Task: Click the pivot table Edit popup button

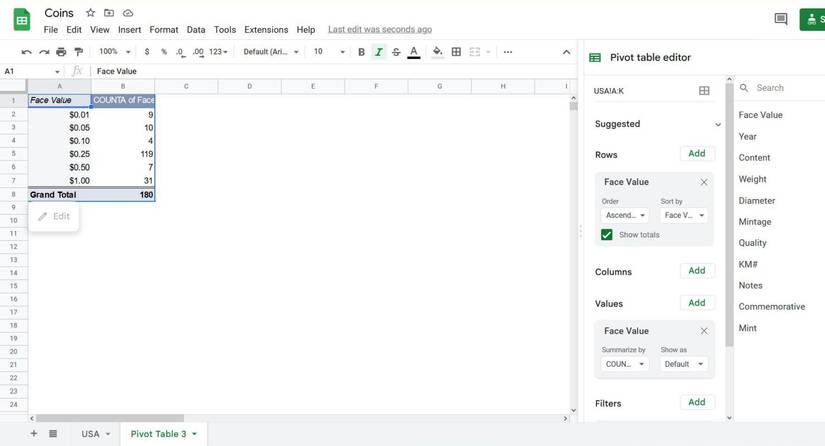Action: pyautogui.click(x=54, y=216)
